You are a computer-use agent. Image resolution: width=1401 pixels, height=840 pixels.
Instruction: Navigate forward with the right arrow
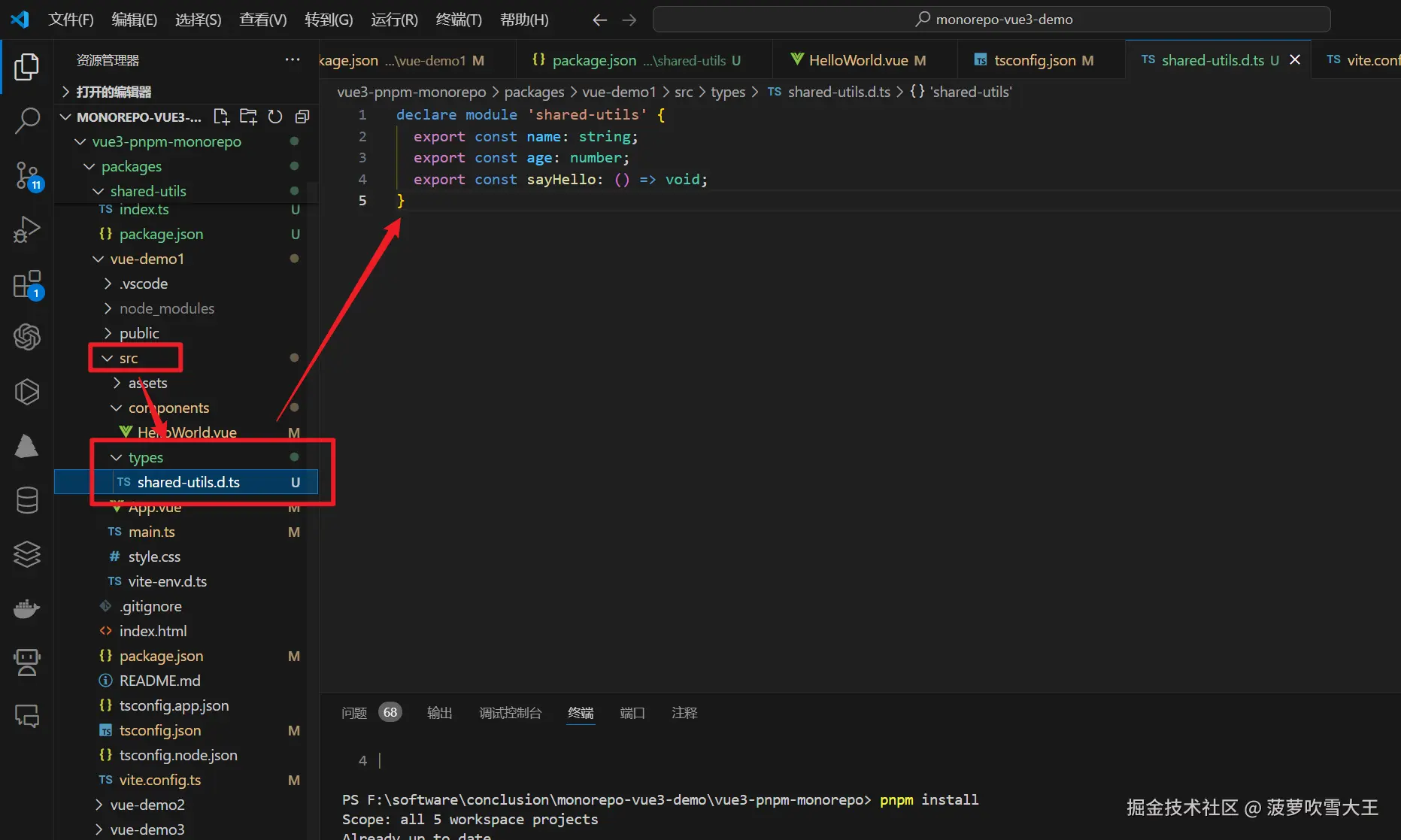(x=629, y=20)
